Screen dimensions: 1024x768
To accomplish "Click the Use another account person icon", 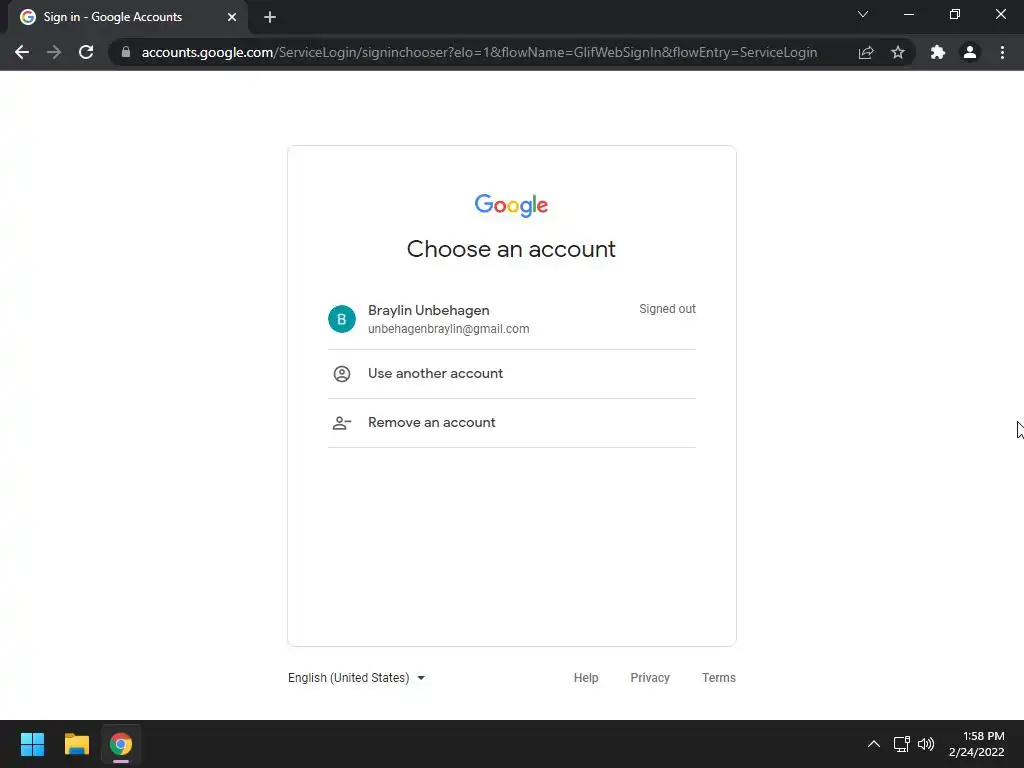I will click(x=342, y=374).
